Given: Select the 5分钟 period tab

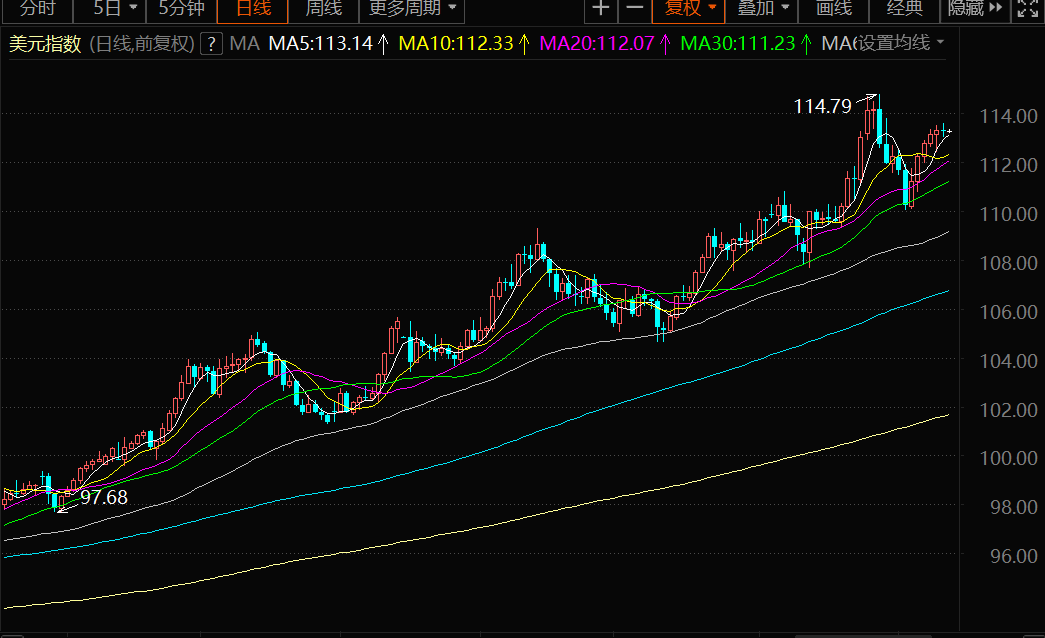Looking at the screenshot, I should (181, 9).
